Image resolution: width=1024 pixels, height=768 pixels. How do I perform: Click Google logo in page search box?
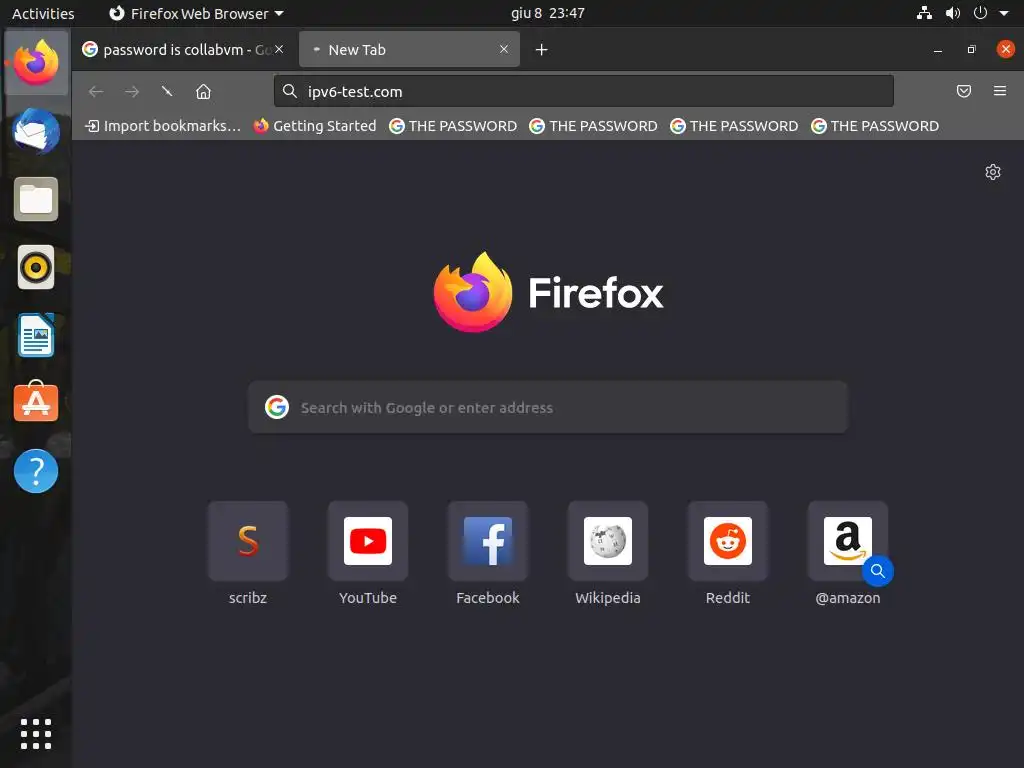coord(277,407)
